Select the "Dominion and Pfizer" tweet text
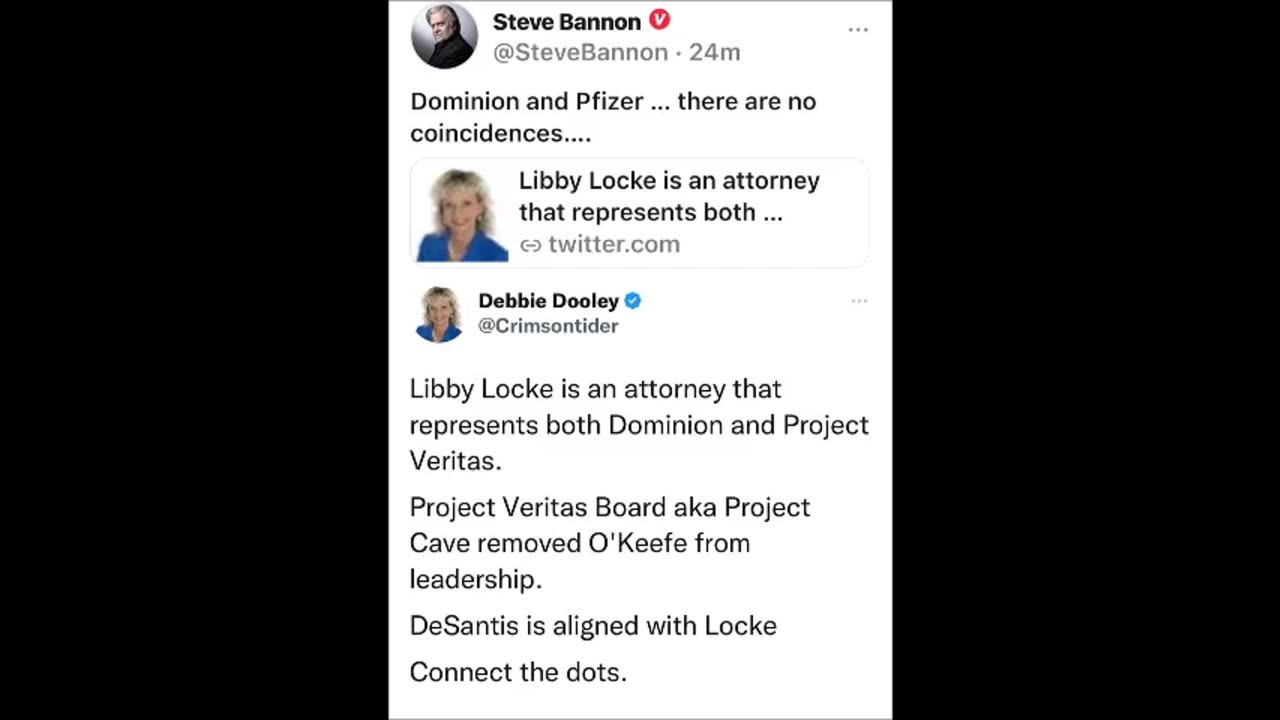This screenshot has width=1280, height=720. [x=612, y=117]
